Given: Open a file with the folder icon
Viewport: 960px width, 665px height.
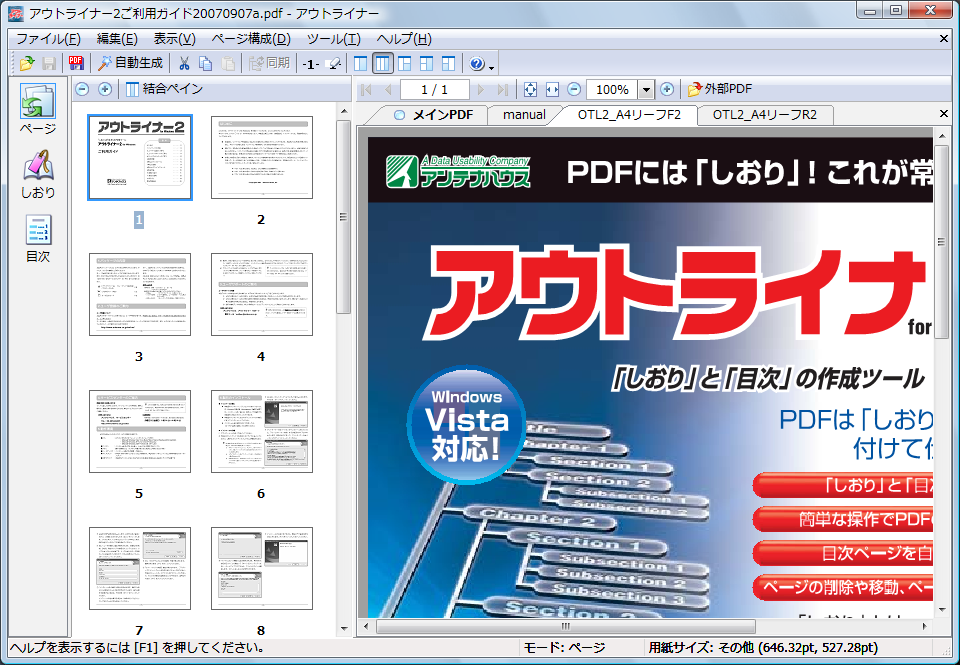Looking at the screenshot, I should [x=26, y=63].
